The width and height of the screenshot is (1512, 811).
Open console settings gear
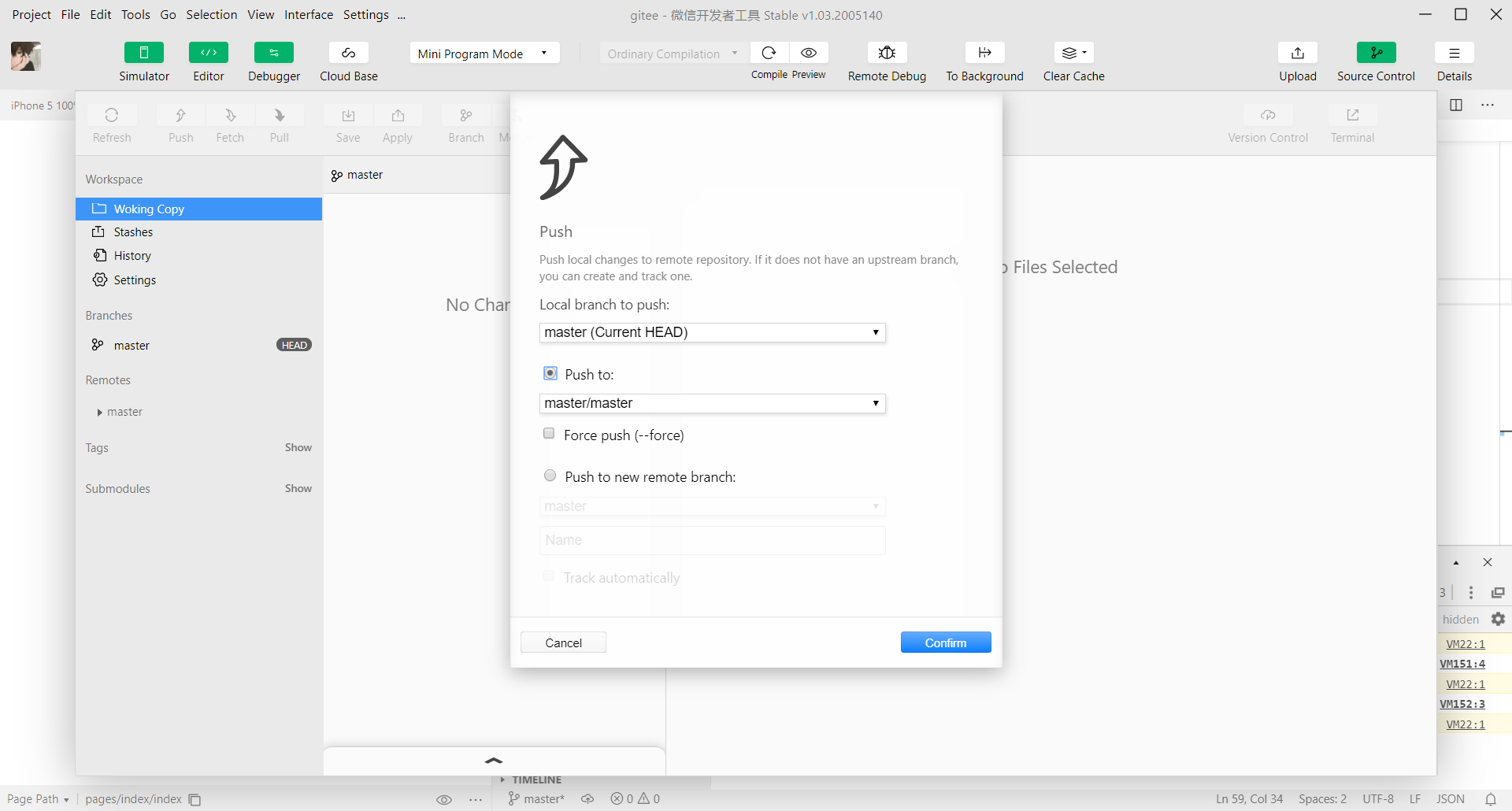pos(1498,619)
